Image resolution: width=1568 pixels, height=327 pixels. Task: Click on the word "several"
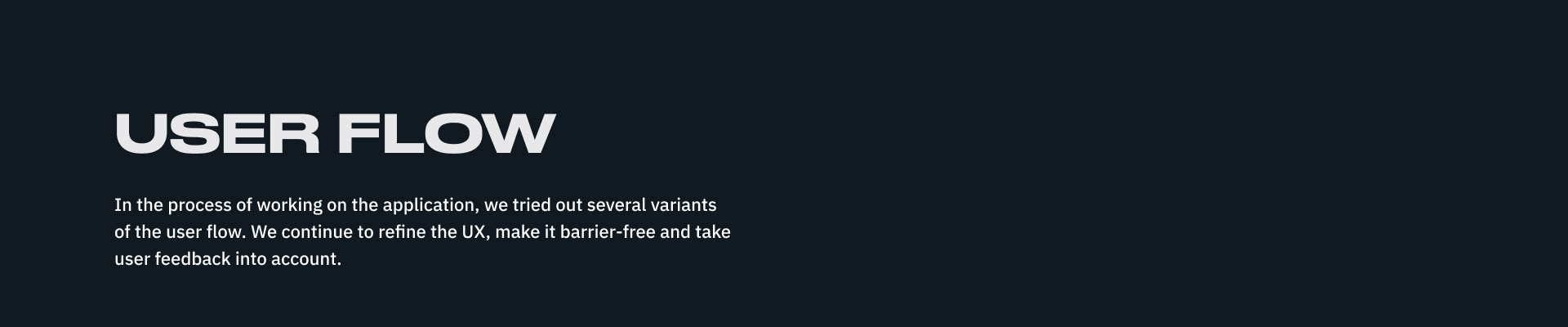(x=616, y=205)
